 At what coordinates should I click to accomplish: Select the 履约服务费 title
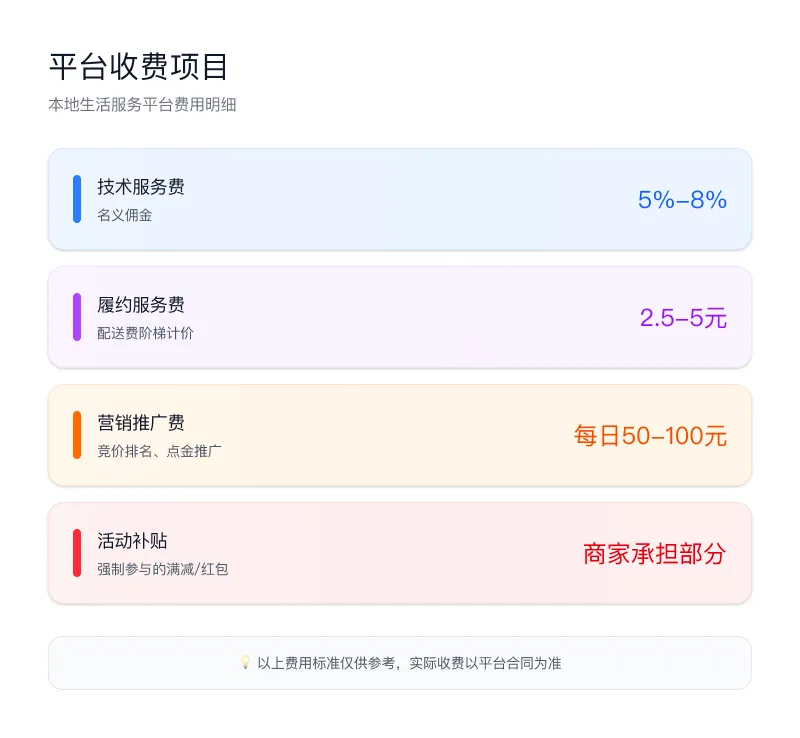[141, 305]
